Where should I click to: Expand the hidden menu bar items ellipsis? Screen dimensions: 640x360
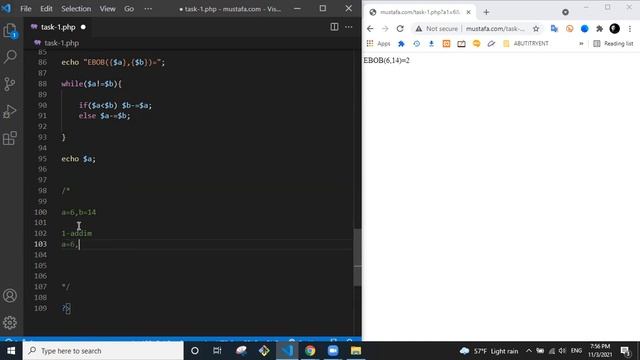[148, 9]
